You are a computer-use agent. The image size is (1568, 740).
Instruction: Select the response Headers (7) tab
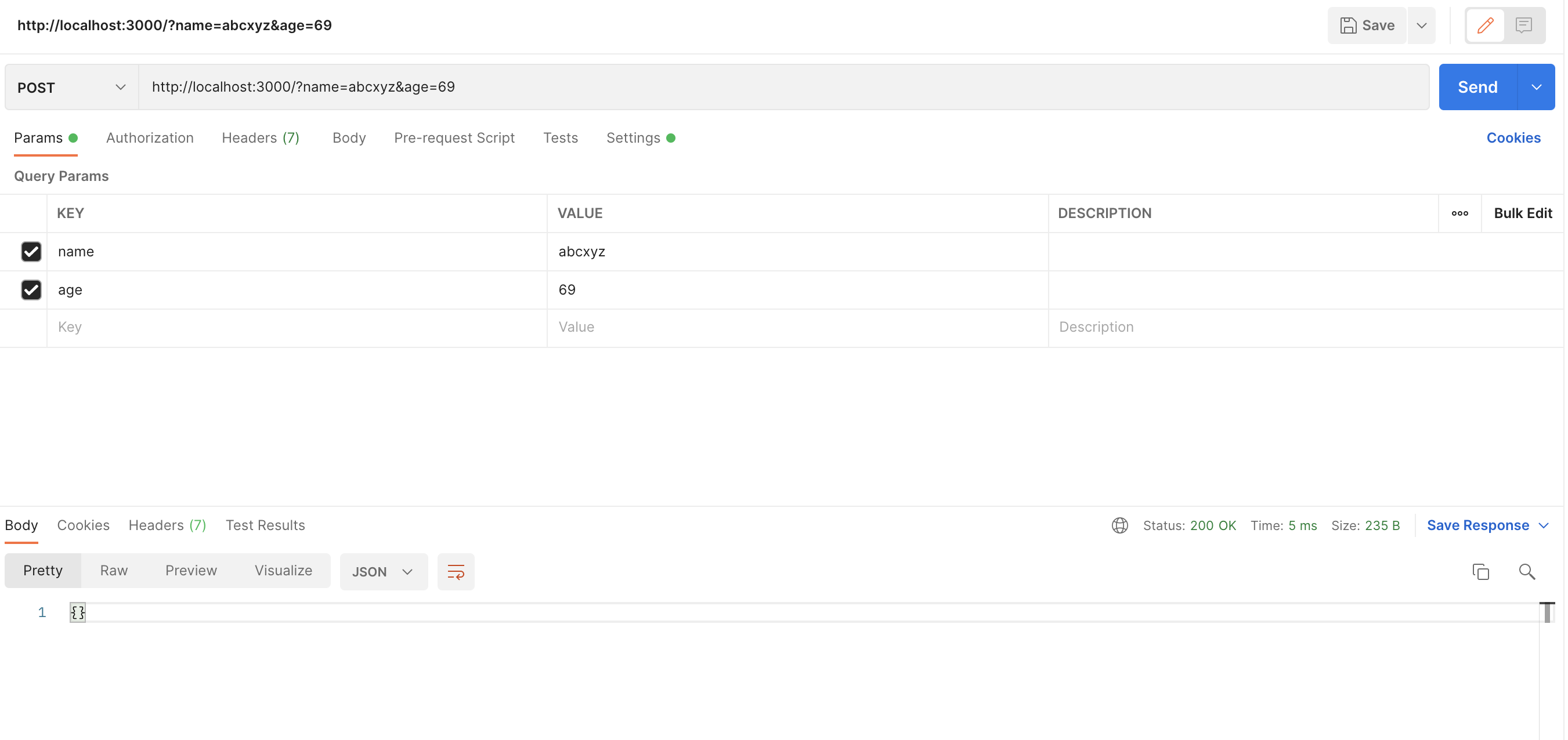pyautogui.click(x=167, y=525)
